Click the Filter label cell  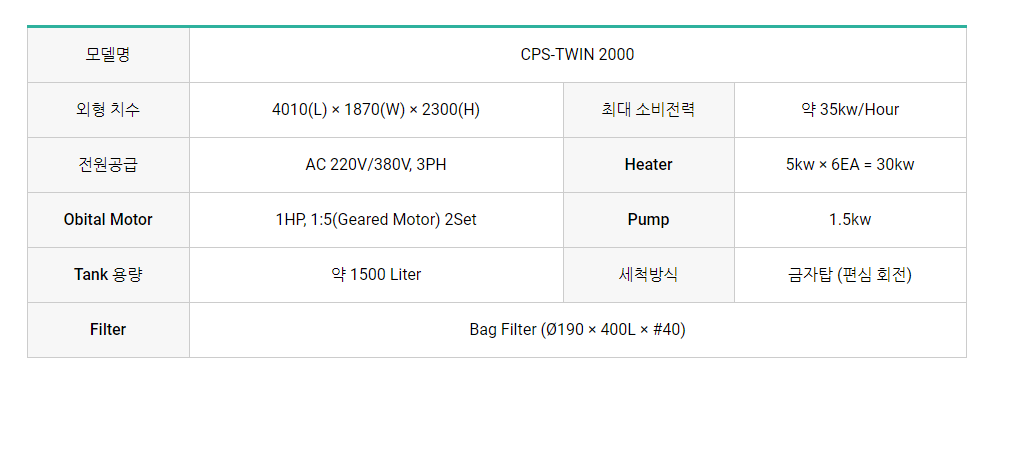[x=108, y=330]
